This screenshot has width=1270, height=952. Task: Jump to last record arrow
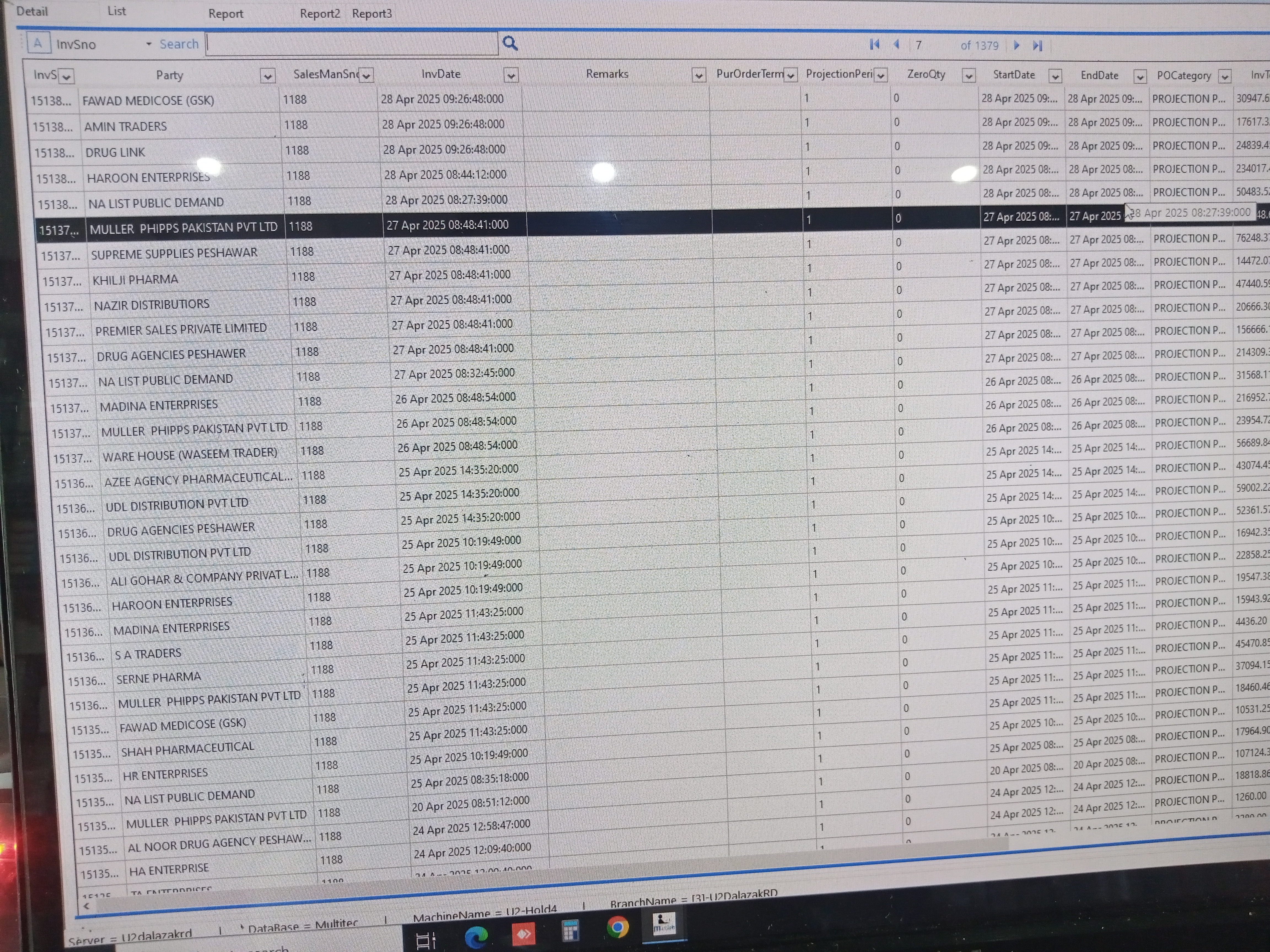coord(1037,45)
